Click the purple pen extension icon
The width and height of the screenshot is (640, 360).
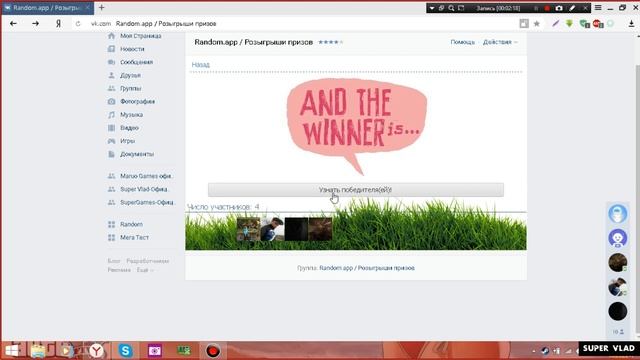tap(556, 24)
